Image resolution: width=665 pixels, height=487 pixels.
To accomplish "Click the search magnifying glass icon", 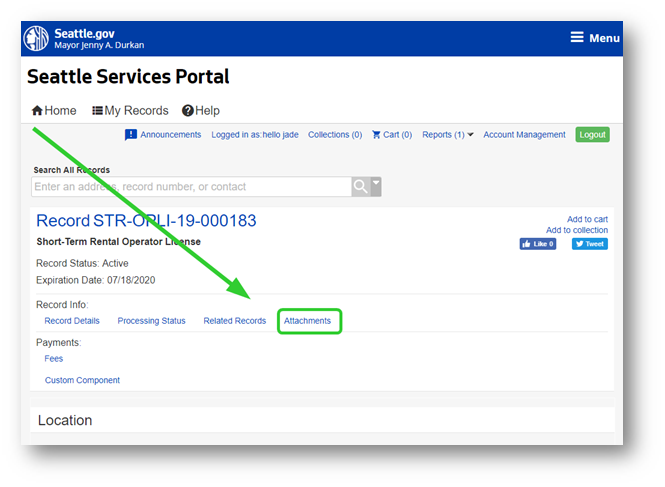I will (360, 187).
